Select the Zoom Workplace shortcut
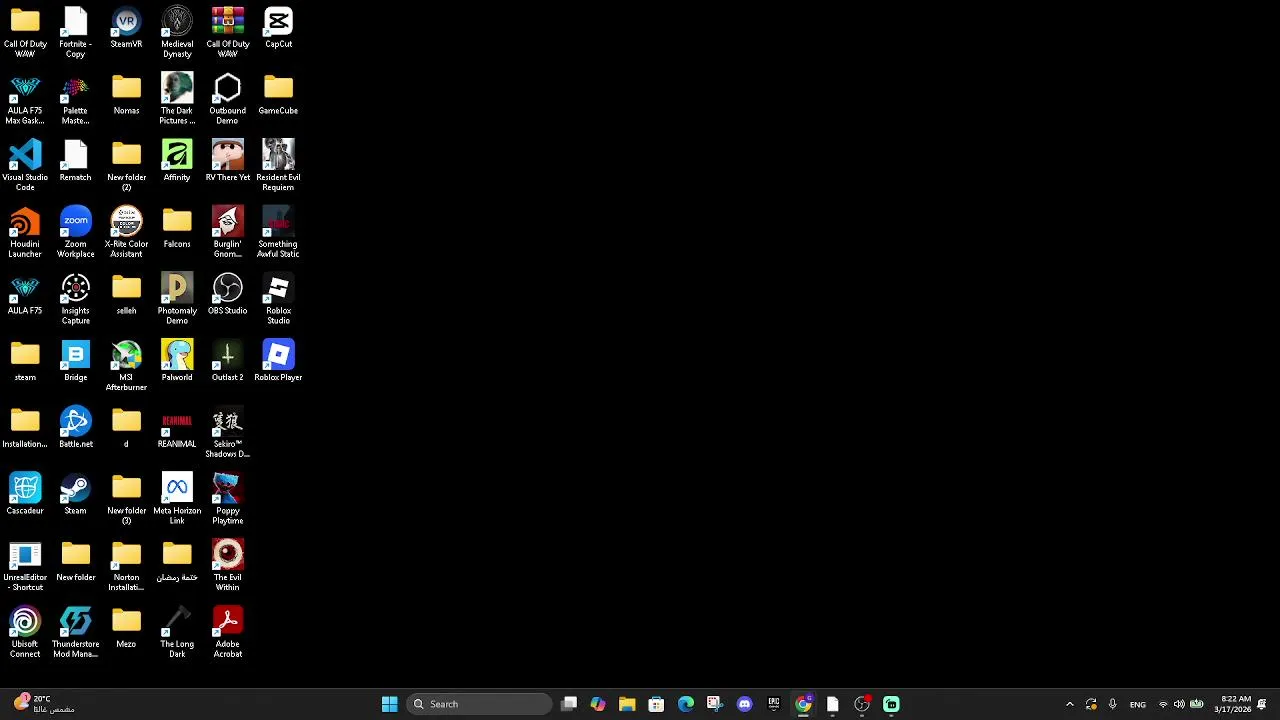Screen dimensions: 1280x720 [x=75, y=233]
